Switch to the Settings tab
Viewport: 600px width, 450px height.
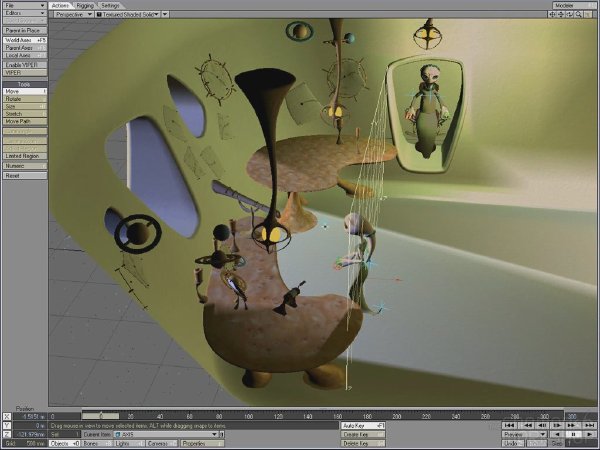(110, 5)
